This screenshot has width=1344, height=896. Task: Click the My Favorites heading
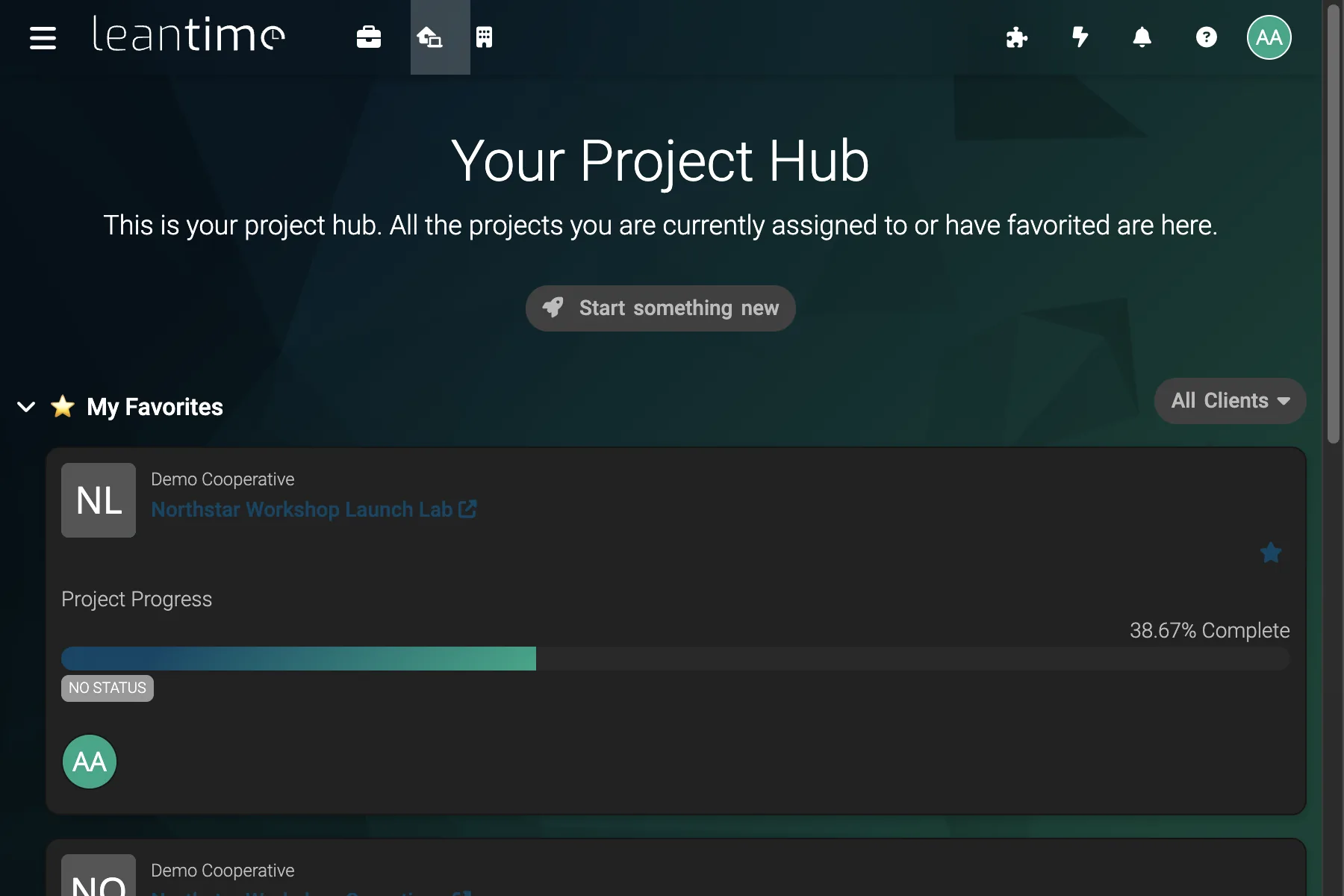(155, 407)
